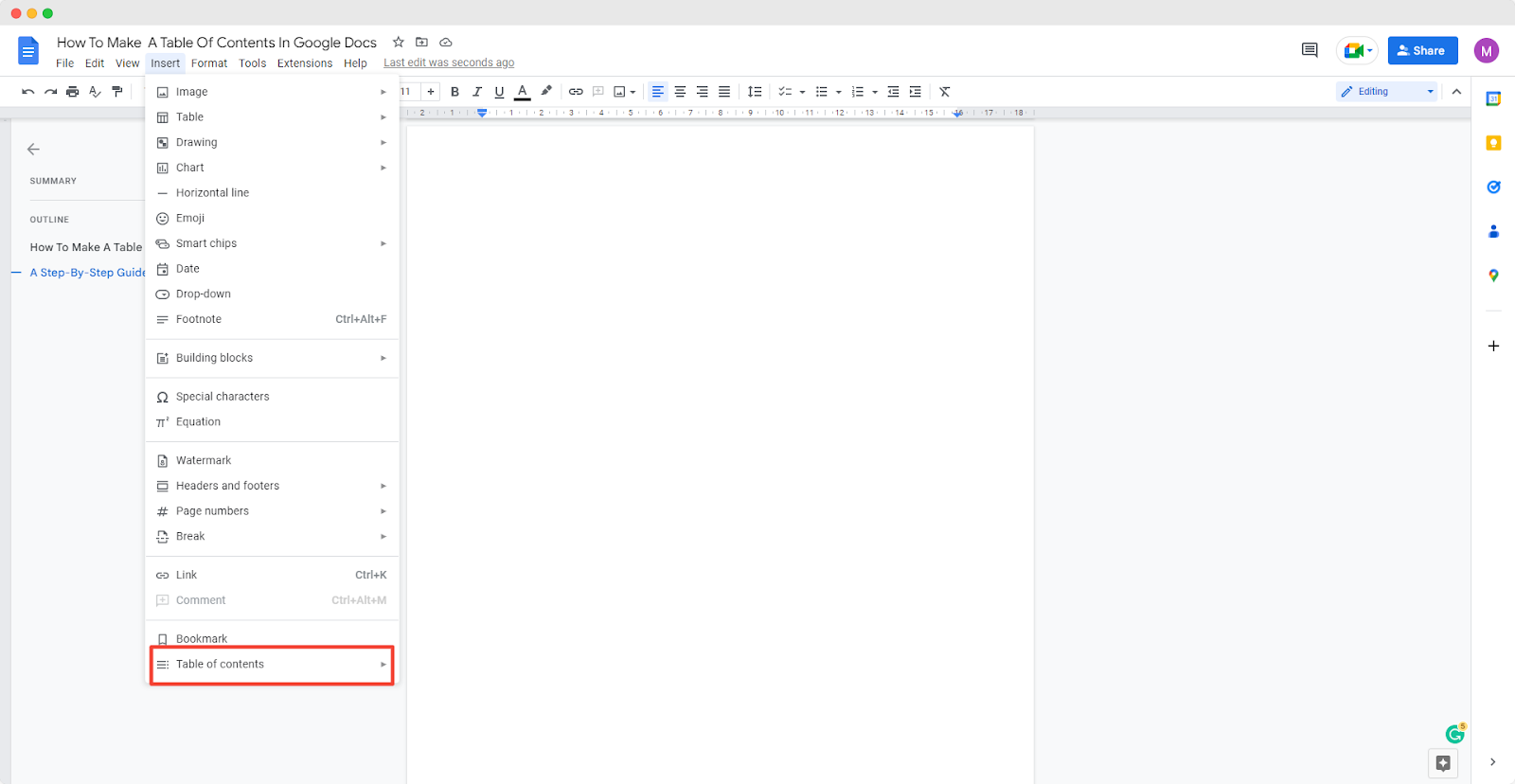Choose Horizontal line from Insert menu
The height and width of the screenshot is (784, 1515).
click(272, 193)
